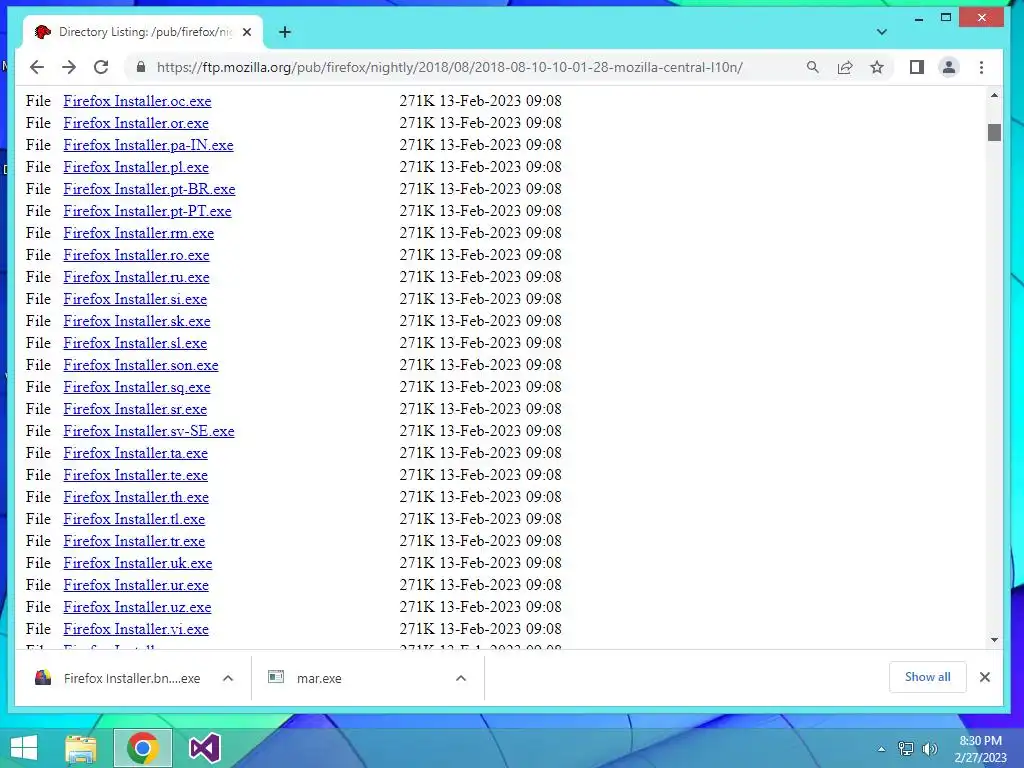Download Firefox Installer.ur.exe
Image resolution: width=1024 pixels, height=768 pixels.
point(136,585)
